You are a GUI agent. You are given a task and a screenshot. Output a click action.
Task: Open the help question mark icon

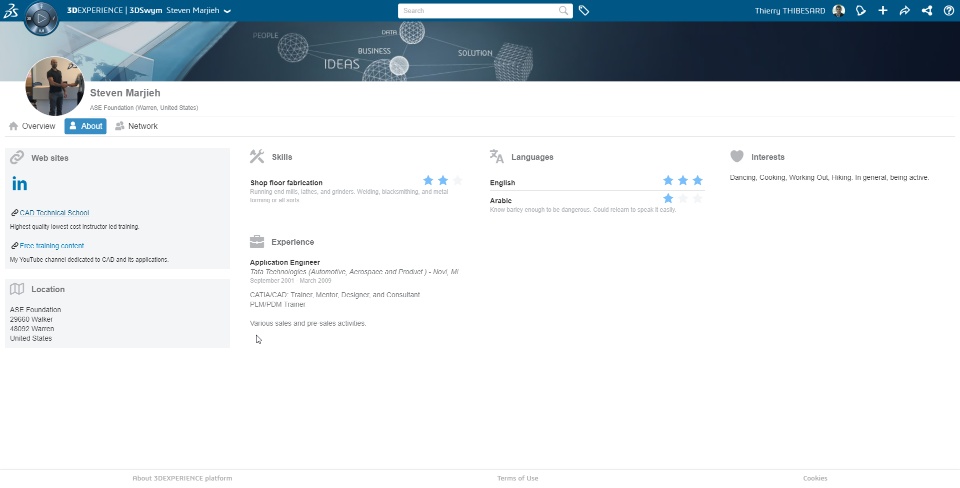click(x=948, y=10)
